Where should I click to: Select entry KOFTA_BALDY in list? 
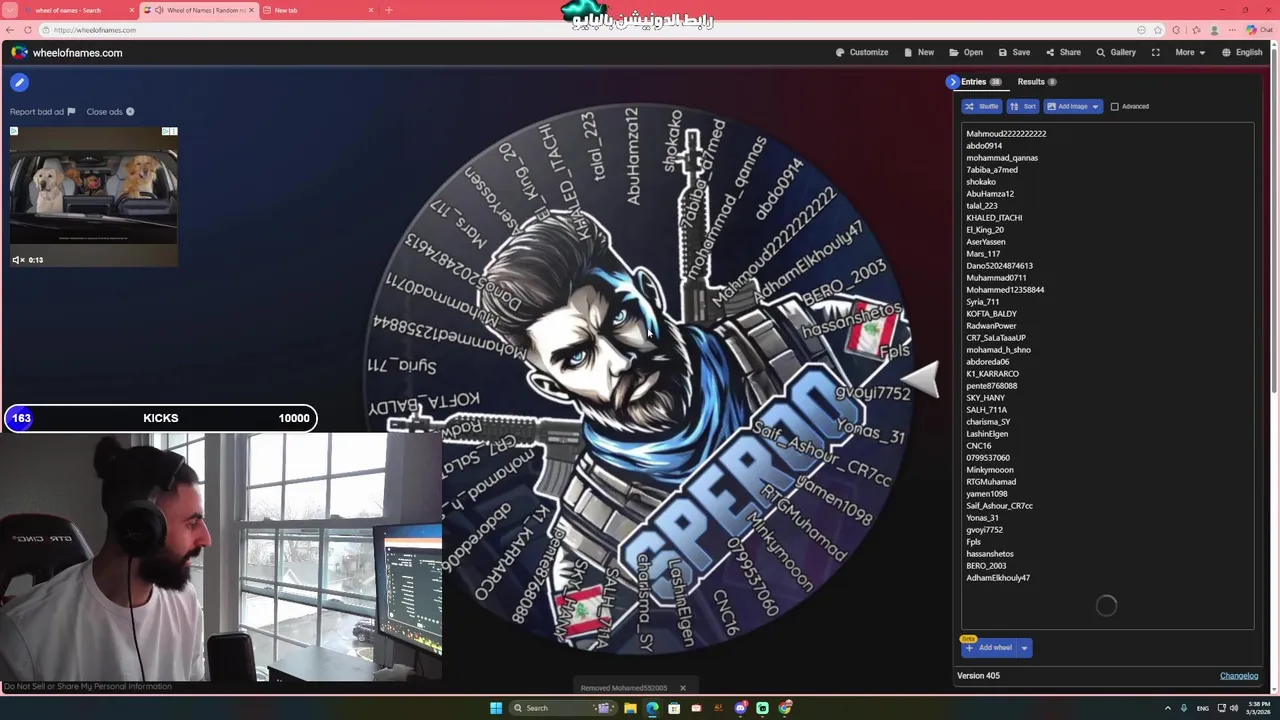[991, 314]
